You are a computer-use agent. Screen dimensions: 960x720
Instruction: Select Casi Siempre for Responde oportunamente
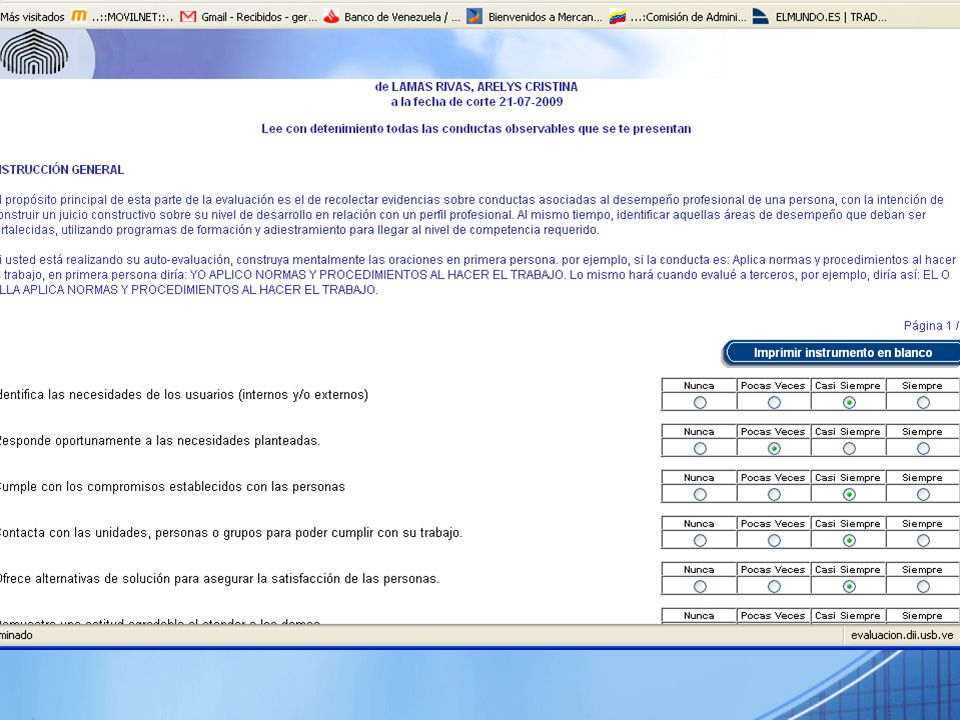tap(849, 448)
